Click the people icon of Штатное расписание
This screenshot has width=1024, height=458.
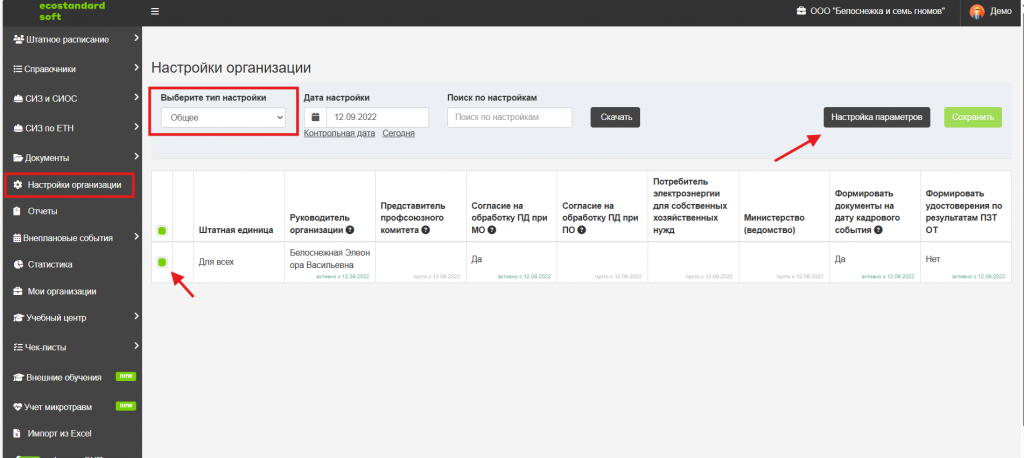coord(18,39)
